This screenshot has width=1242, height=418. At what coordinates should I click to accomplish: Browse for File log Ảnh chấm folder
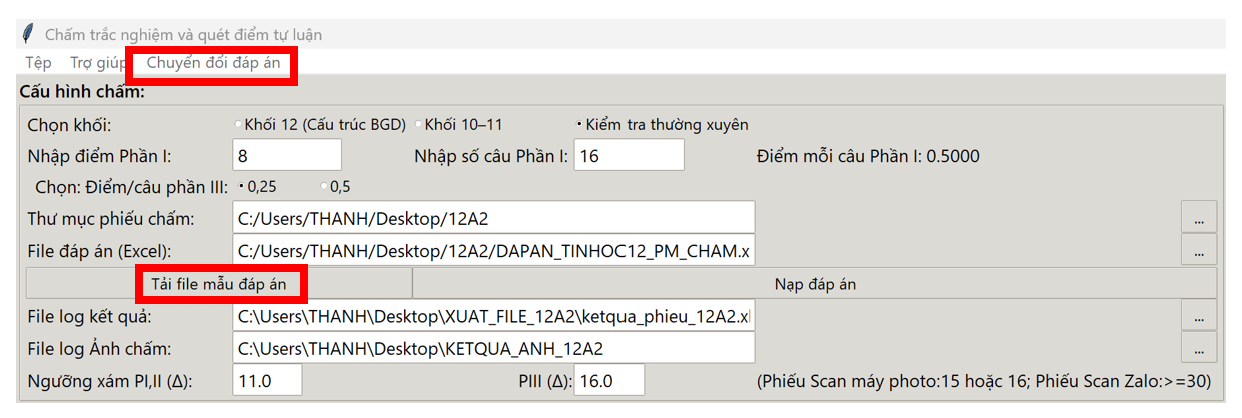1199,348
